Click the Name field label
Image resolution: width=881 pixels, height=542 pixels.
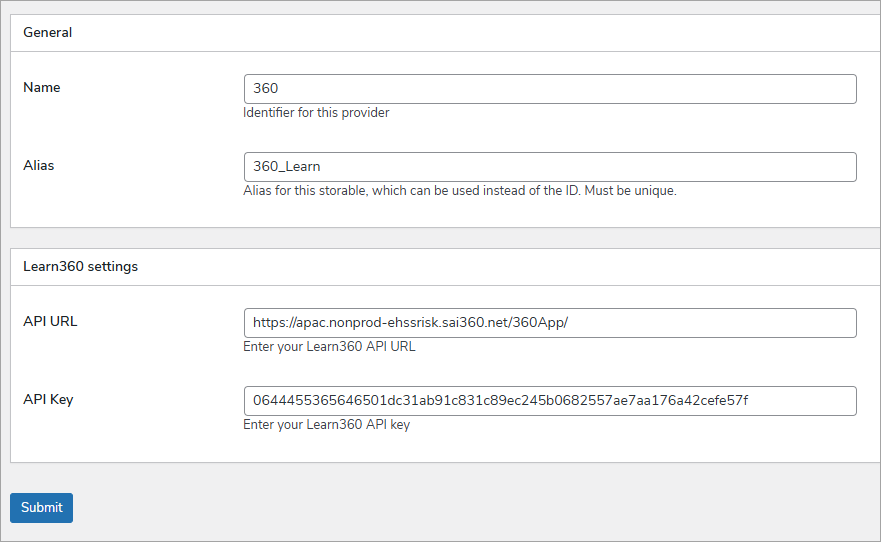tap(42, 88)
